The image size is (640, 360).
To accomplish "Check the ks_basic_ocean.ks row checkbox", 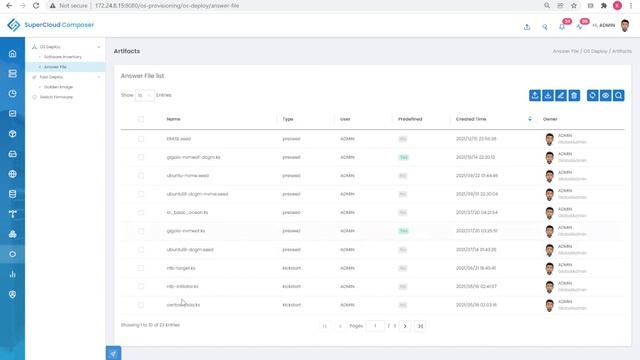I will click(141, 213).
